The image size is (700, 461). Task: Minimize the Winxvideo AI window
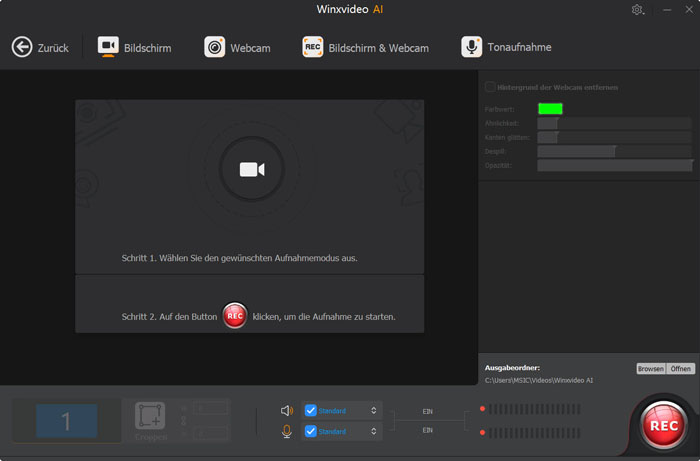pos(667,10)
